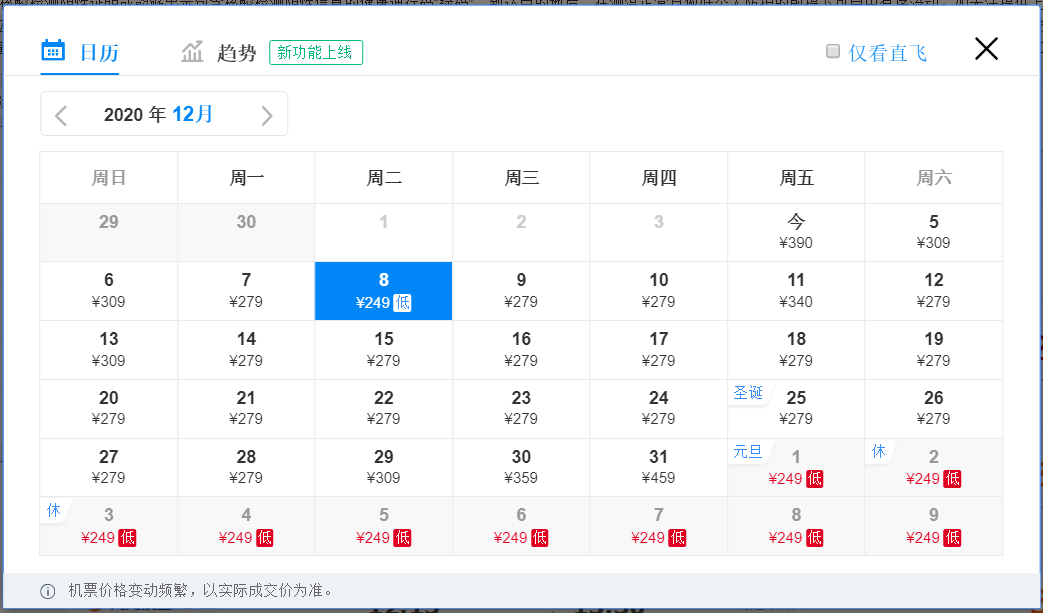
Task: Select December 17 priced ¥279
Action: 659,350
